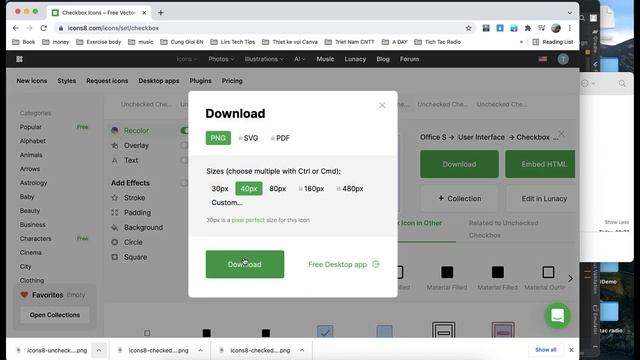640x360 pixels.
Task: Open the Blog page
Action: (383, 59)
